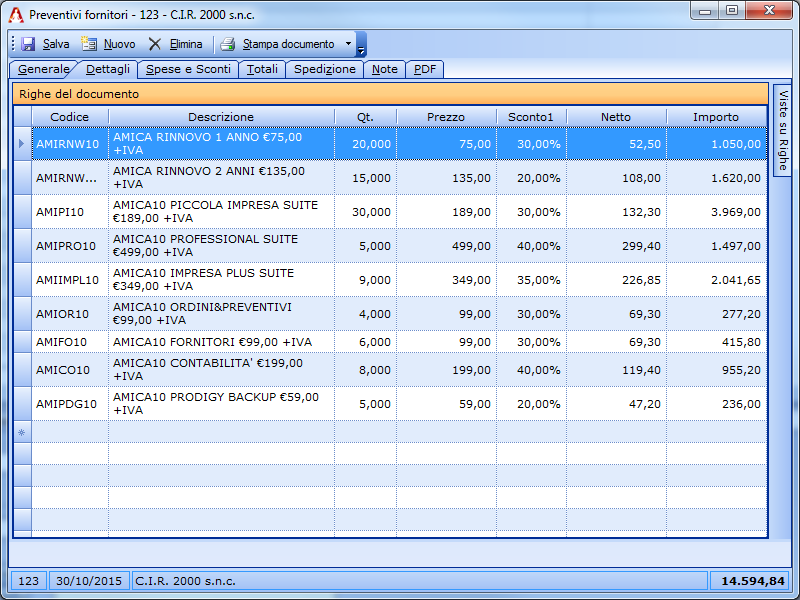The width and height of the screenshot is (800, 600).
Task: Click AMICA10 FORNITORI description cell
Action: coord(221,342)
